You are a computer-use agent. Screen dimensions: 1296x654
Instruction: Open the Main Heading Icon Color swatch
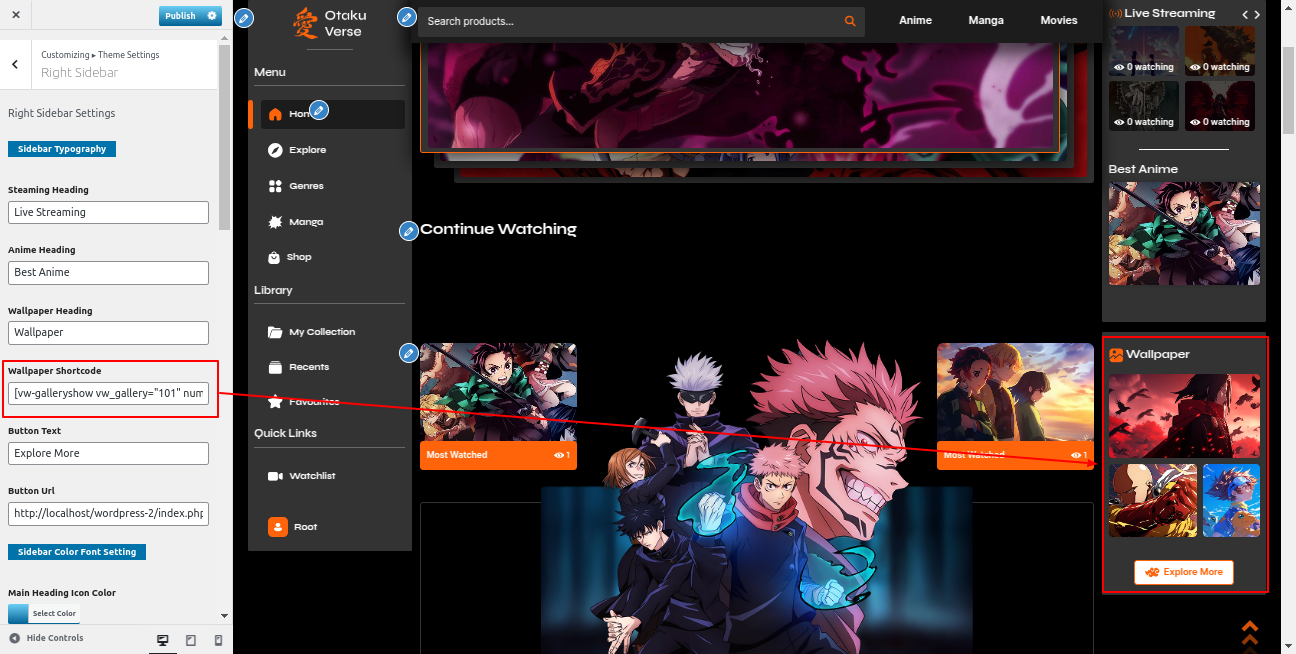pyautogui.click(x=20, y=613)
